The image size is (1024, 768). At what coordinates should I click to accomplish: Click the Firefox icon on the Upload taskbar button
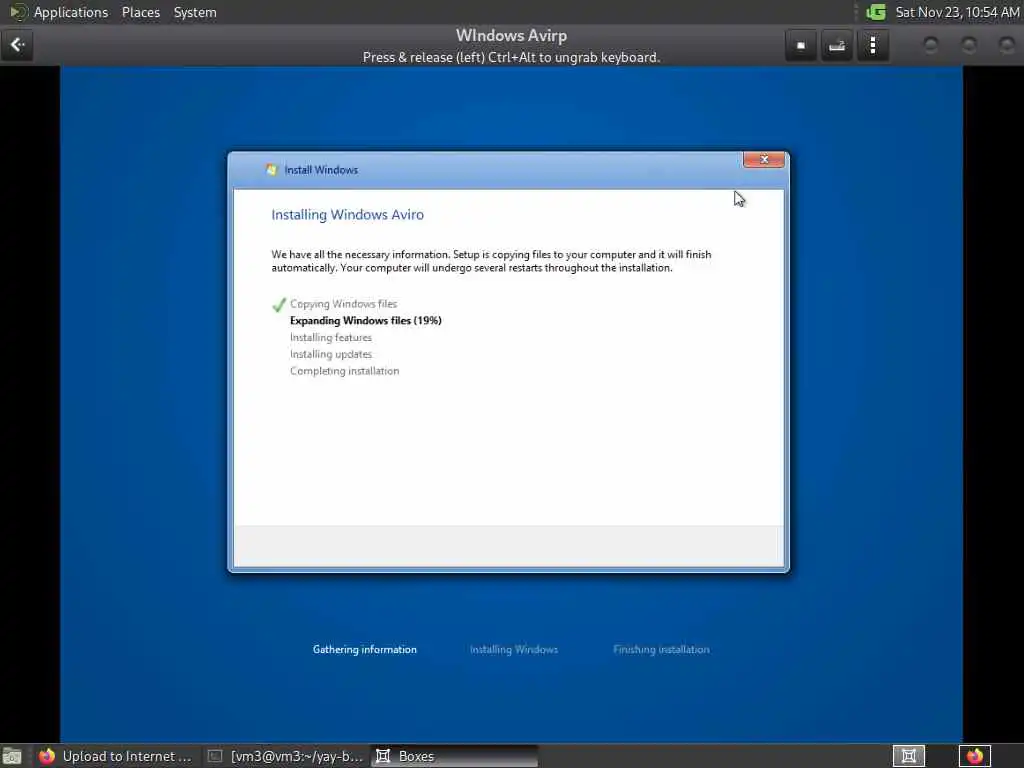pyautogui.click(x=47, y=756)
